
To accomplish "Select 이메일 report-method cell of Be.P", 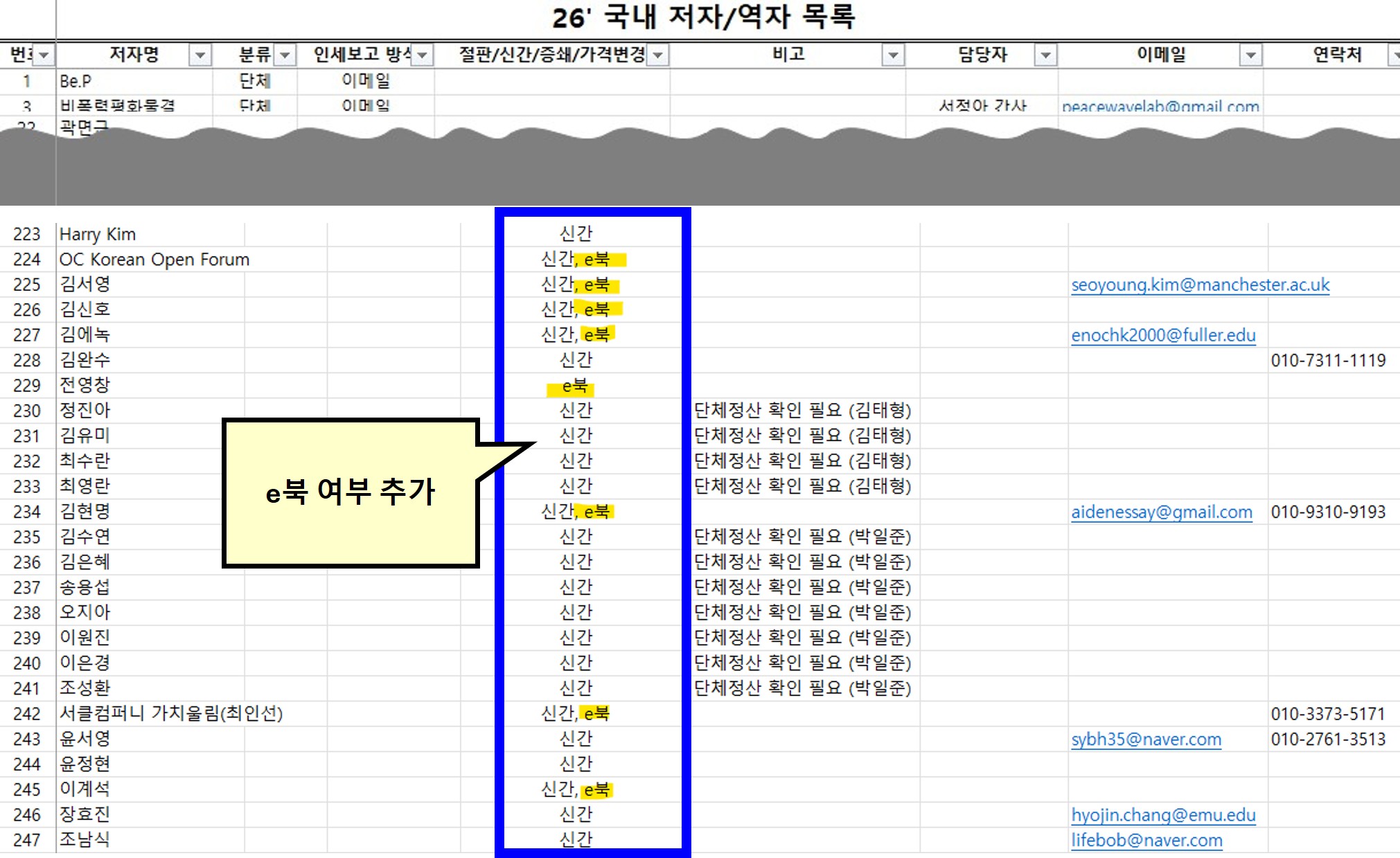I will point(366,81).
